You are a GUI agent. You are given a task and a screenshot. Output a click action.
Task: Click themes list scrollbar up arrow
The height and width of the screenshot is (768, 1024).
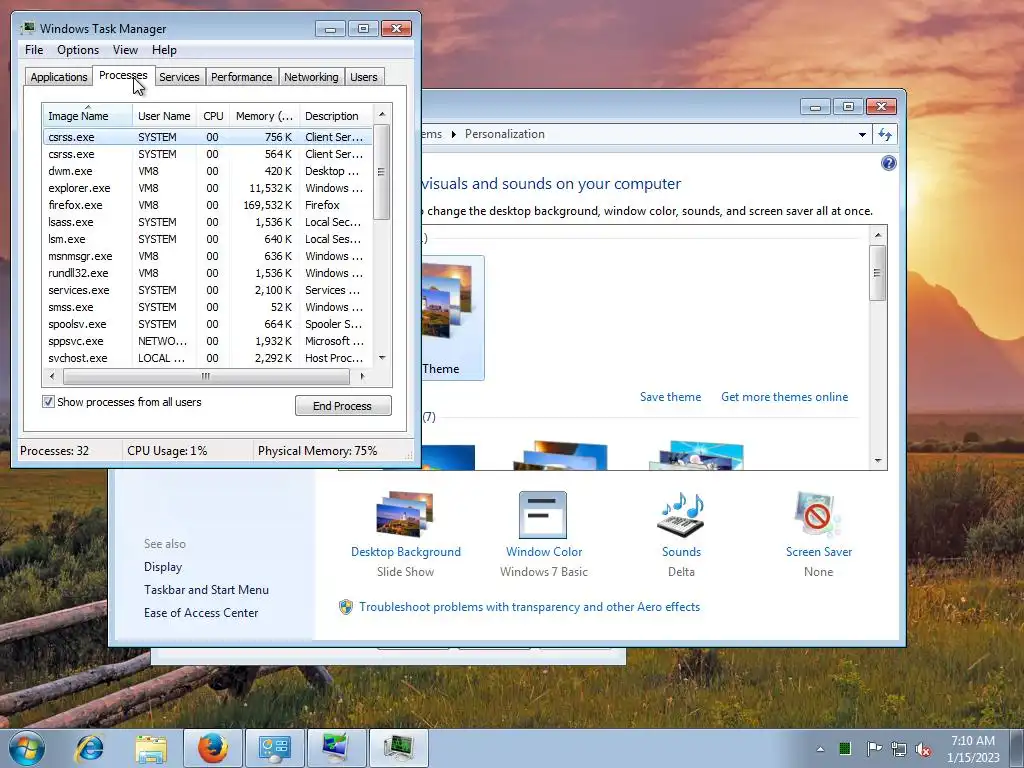click(x=878, y=235)
